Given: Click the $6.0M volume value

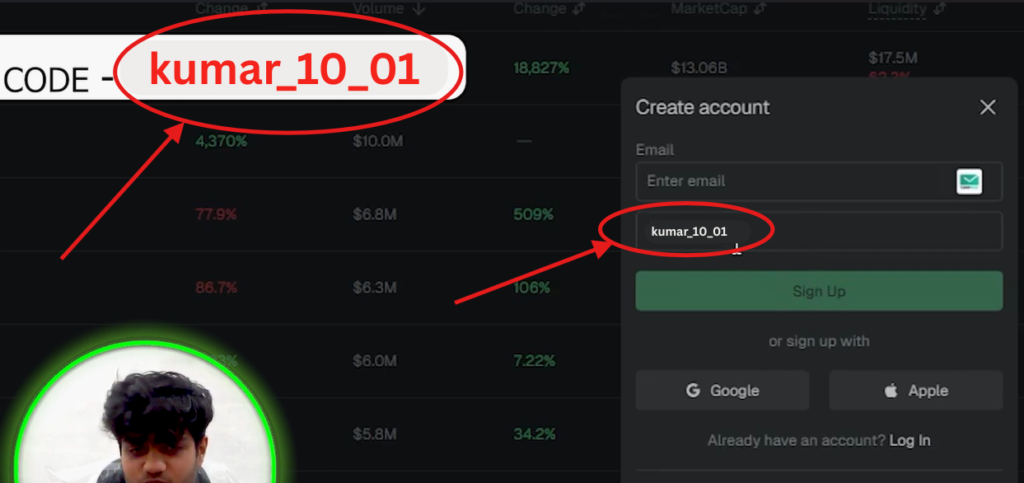Looking at the screenshot, I should click(375, 360).
